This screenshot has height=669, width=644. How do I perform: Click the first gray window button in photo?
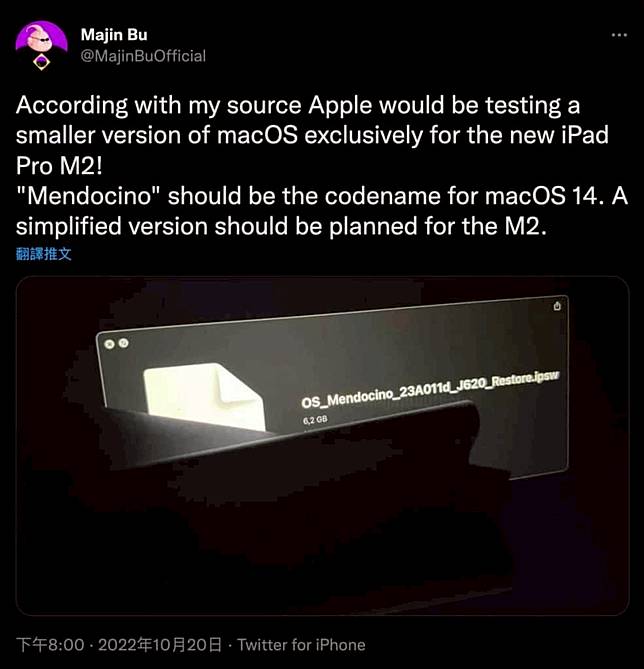click(109, 344)
